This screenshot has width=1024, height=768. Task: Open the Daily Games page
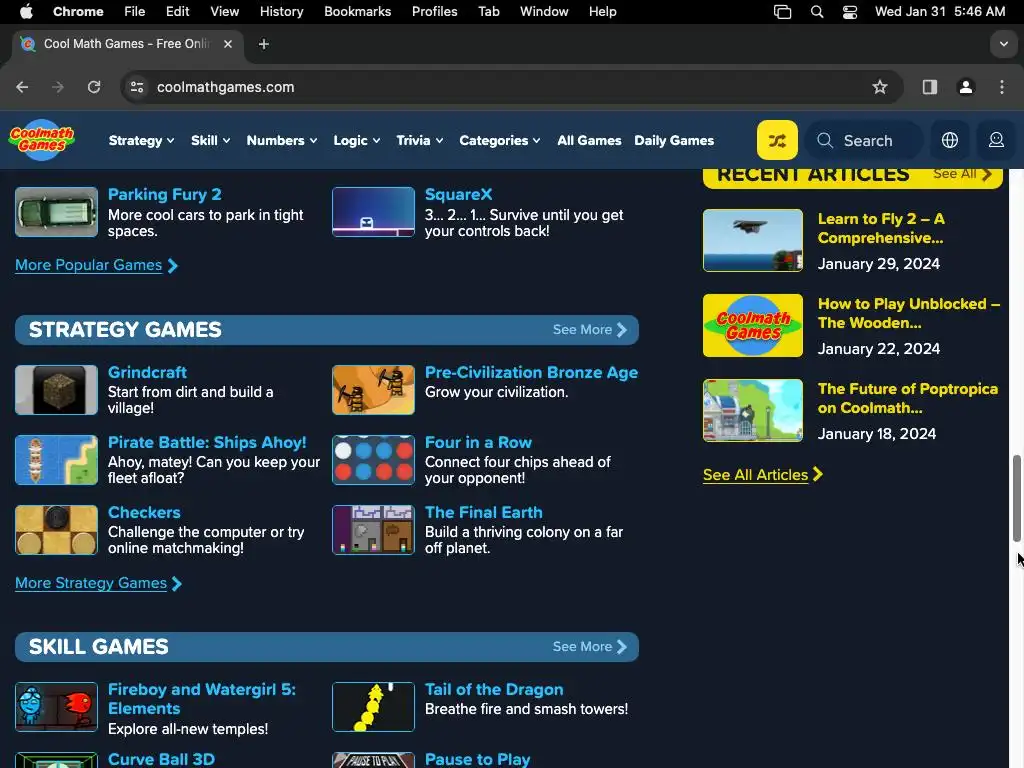pyautogui.click(x=674, y=140)
